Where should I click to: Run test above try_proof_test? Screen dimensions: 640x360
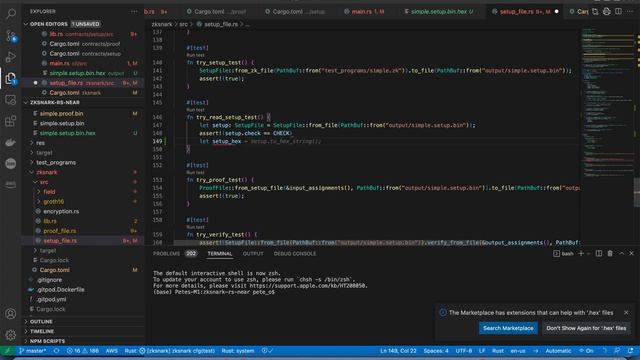[195, 173]
